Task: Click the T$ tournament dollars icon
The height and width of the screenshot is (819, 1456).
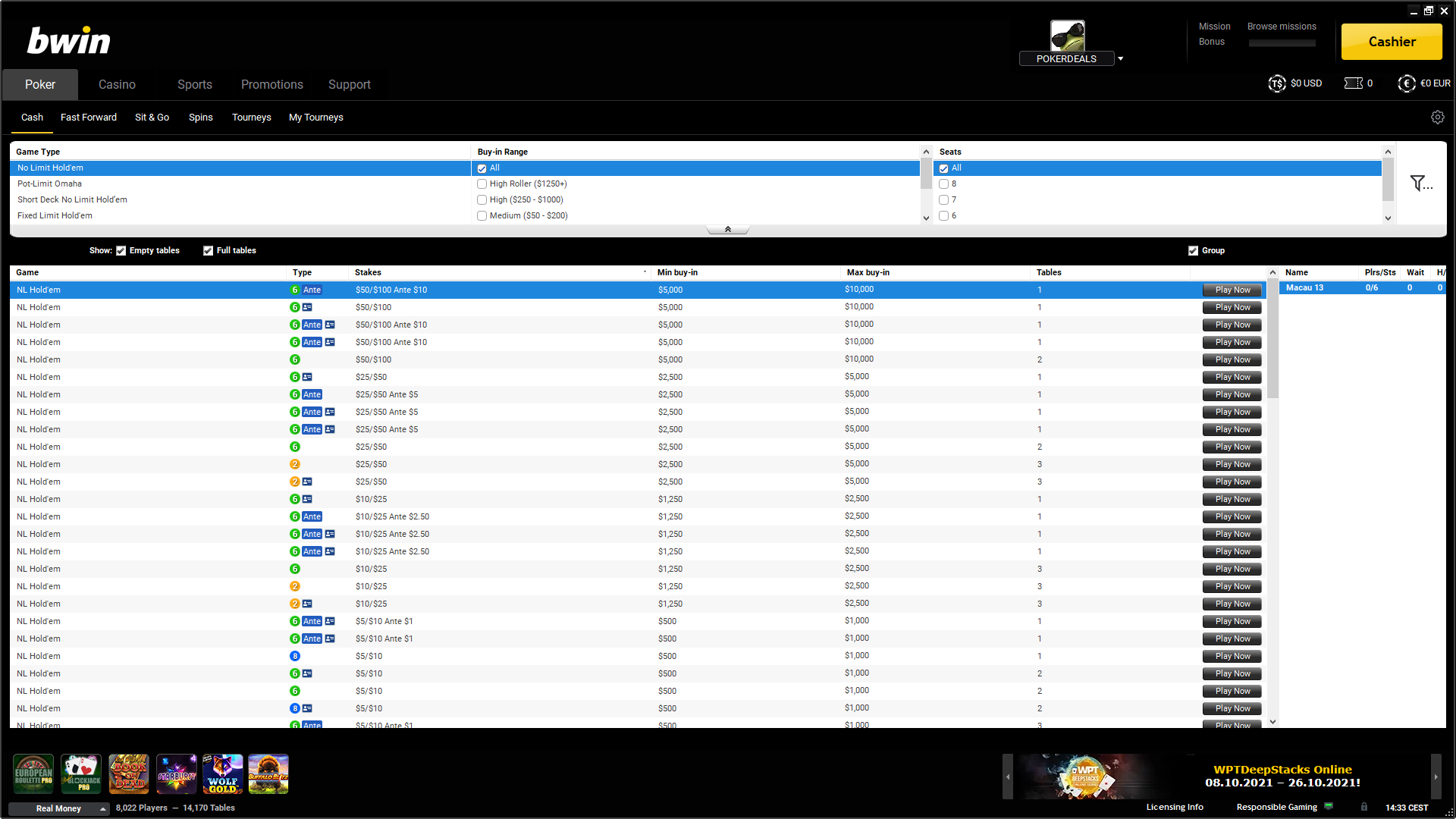Action: click(x=1276, y=83)
